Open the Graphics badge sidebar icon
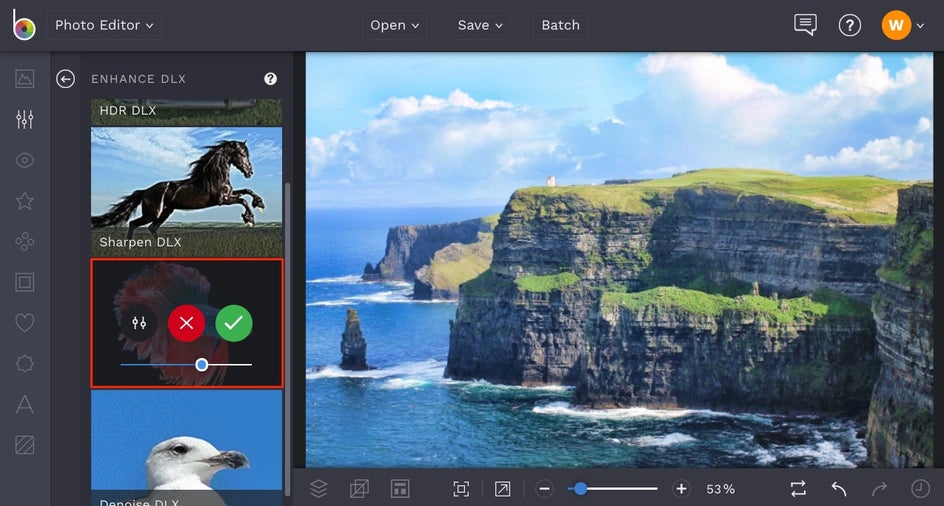The image size is (944, 506). pos(25,363)
